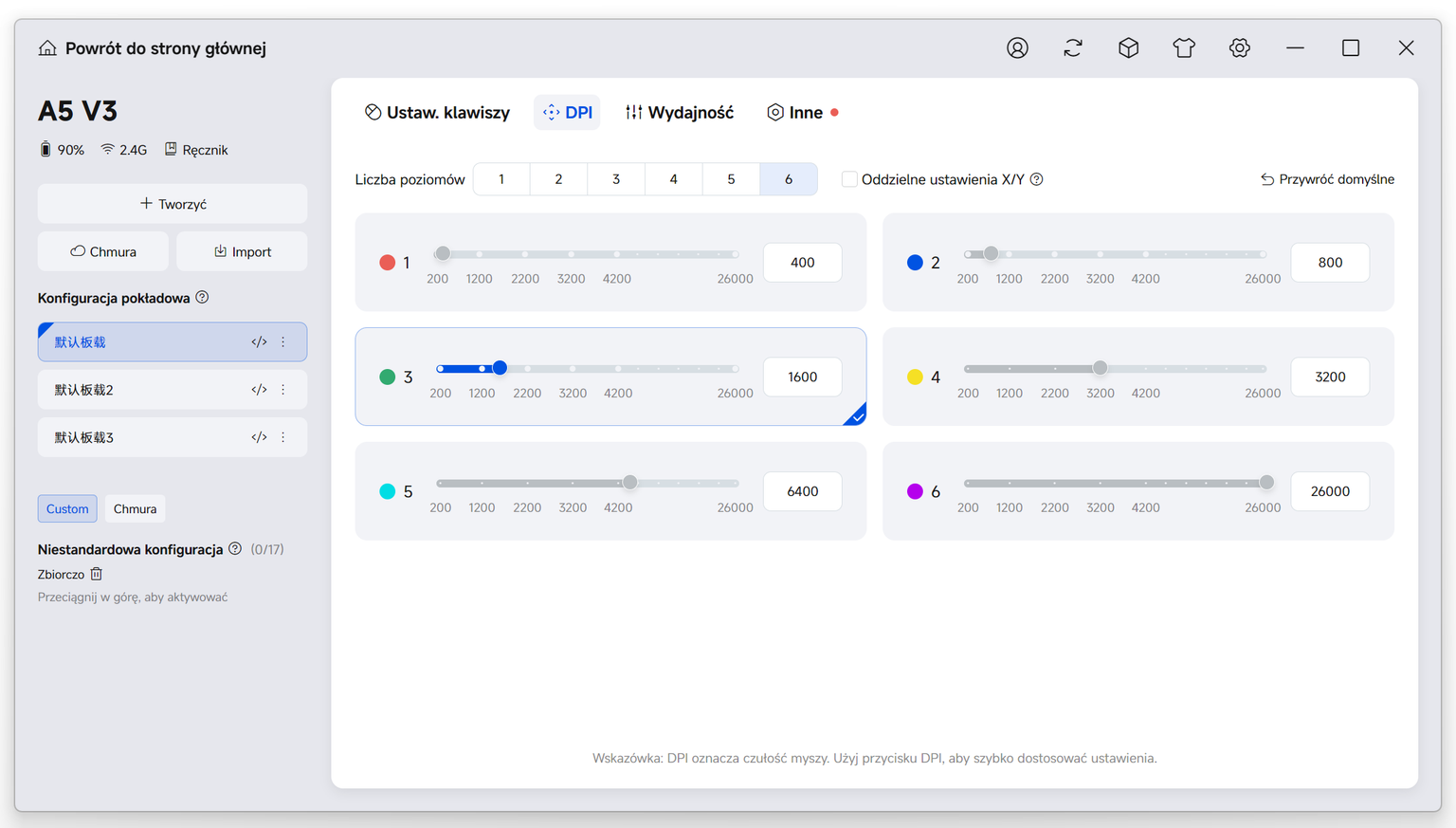Screen dimensions: 1456x828
Task: Click the Chmura button next to Import
Action: point(103,251)
